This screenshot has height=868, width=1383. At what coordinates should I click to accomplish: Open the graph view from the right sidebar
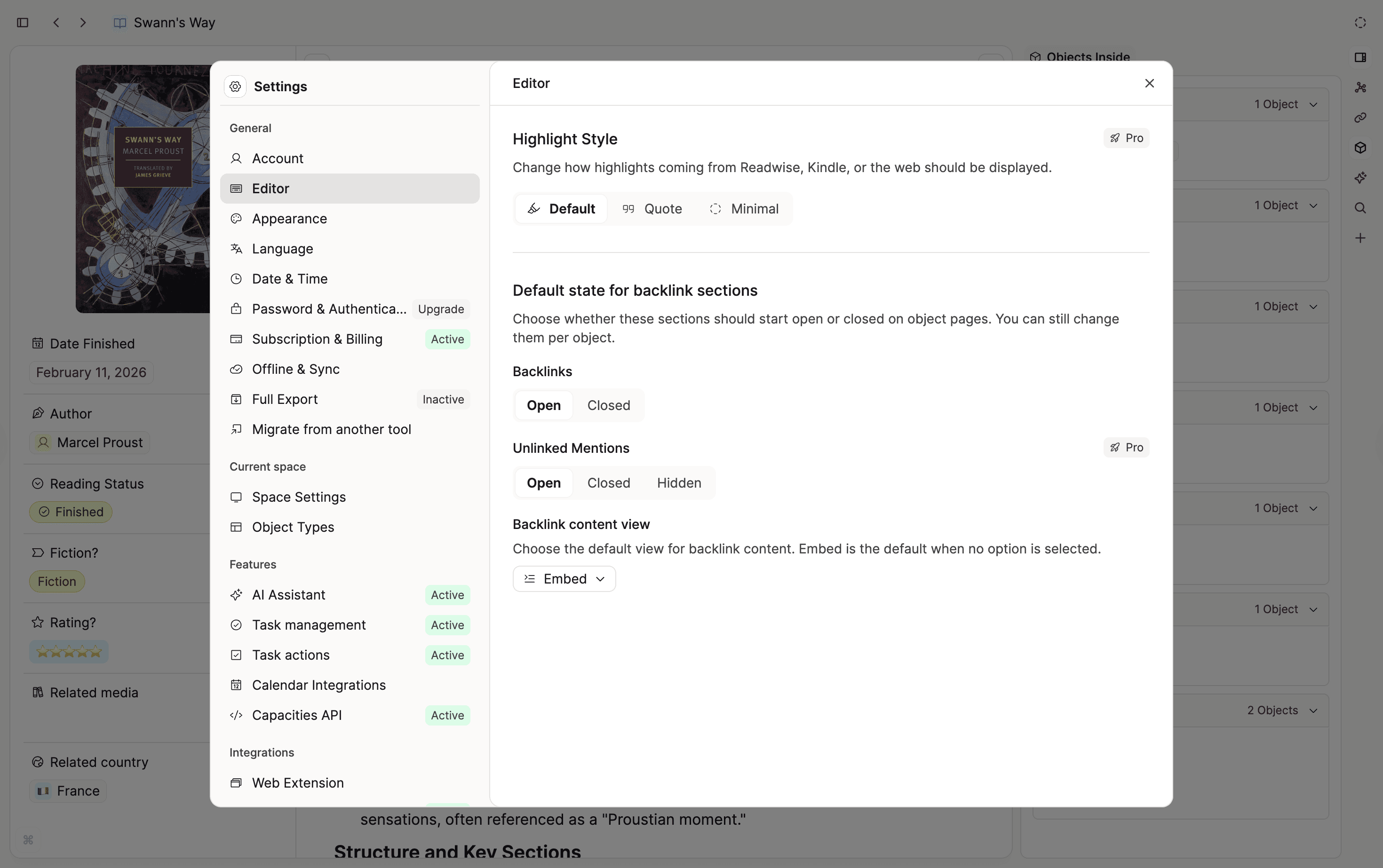[x=1360, y=87]
